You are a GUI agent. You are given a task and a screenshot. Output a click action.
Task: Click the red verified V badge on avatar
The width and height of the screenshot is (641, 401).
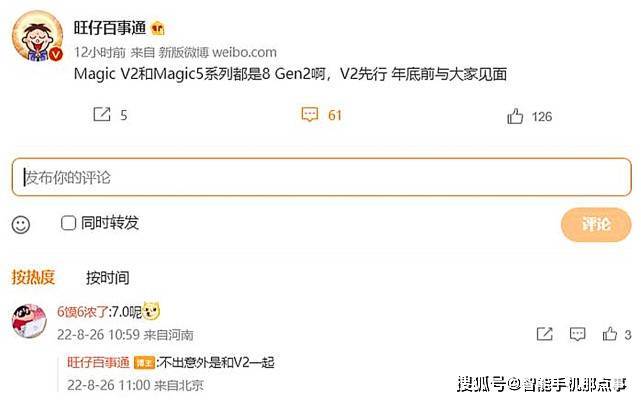[x=56, y=54]
